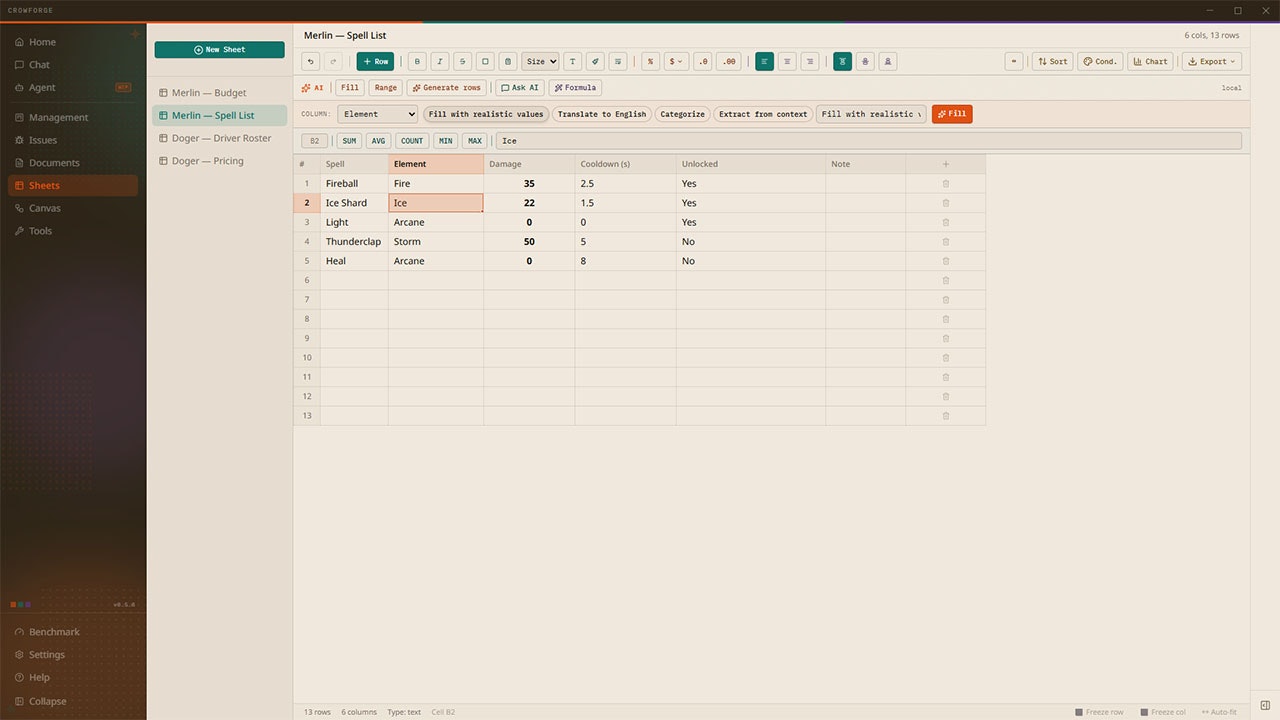Open Doger — Pricing sheet
Image resolution: width=1280 pixels, height=720 pixels.
219,161
